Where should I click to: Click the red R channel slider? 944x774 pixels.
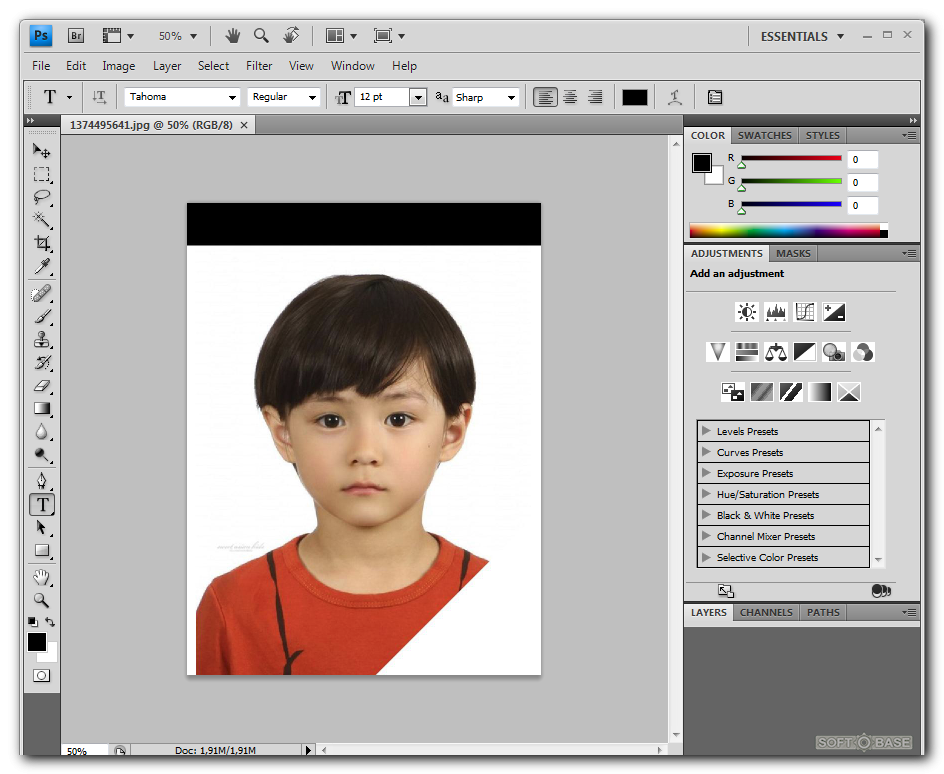click(791, 158)
